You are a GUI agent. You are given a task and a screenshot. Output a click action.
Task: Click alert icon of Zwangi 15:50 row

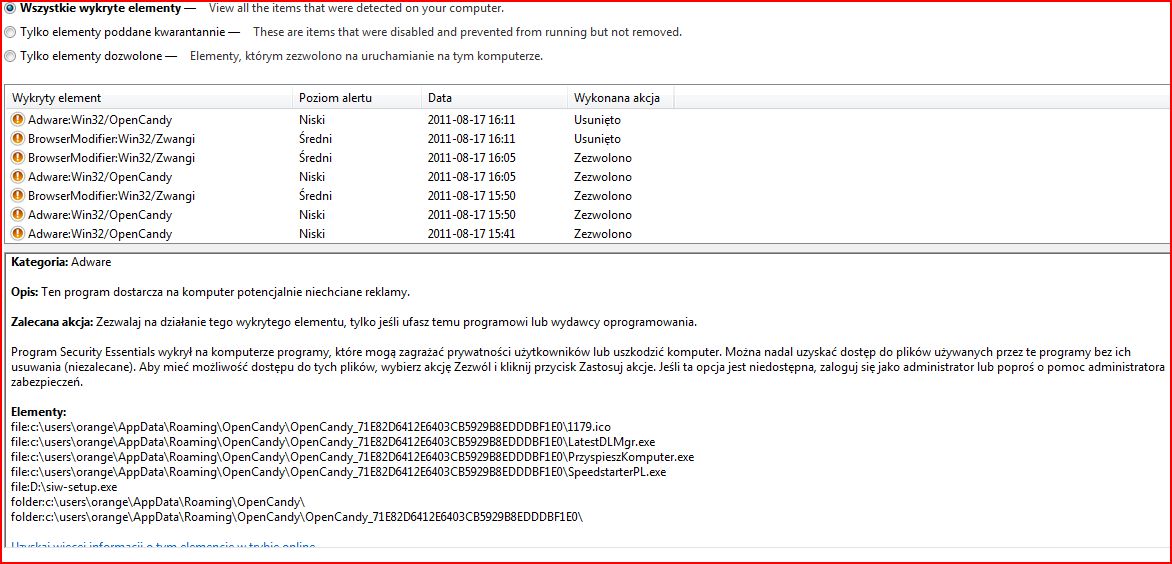[x=18, y=196]
